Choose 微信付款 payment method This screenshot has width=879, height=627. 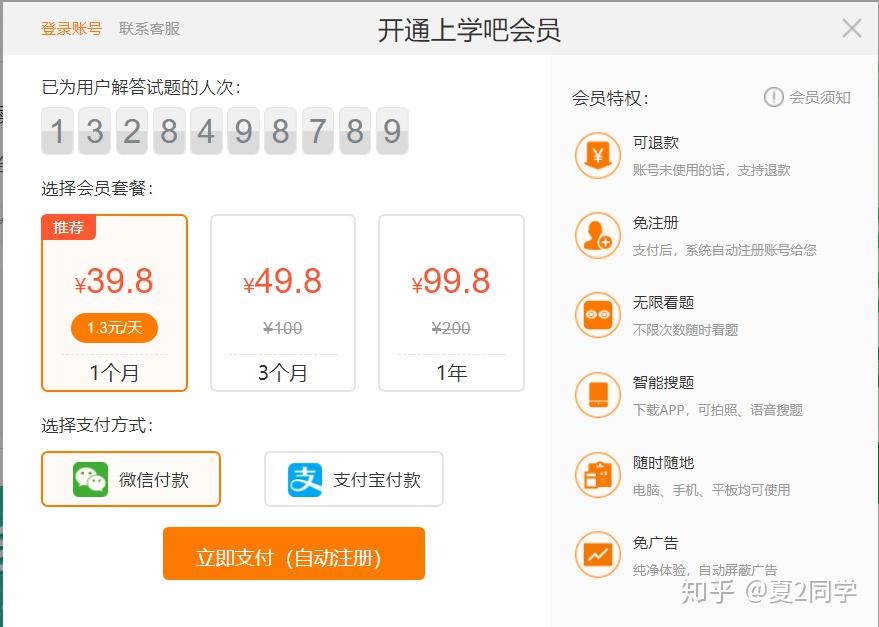131,479
